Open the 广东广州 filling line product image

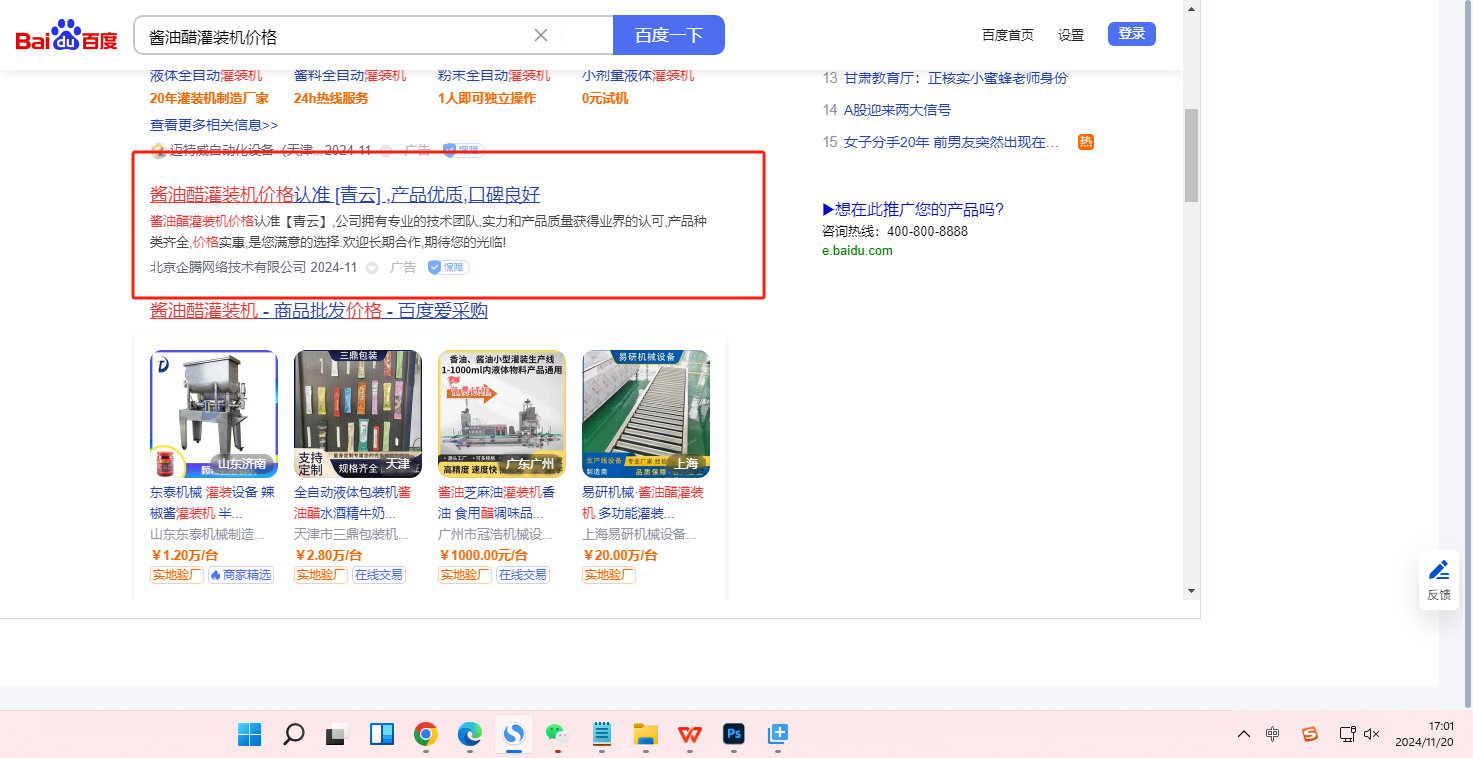[502, 414]
